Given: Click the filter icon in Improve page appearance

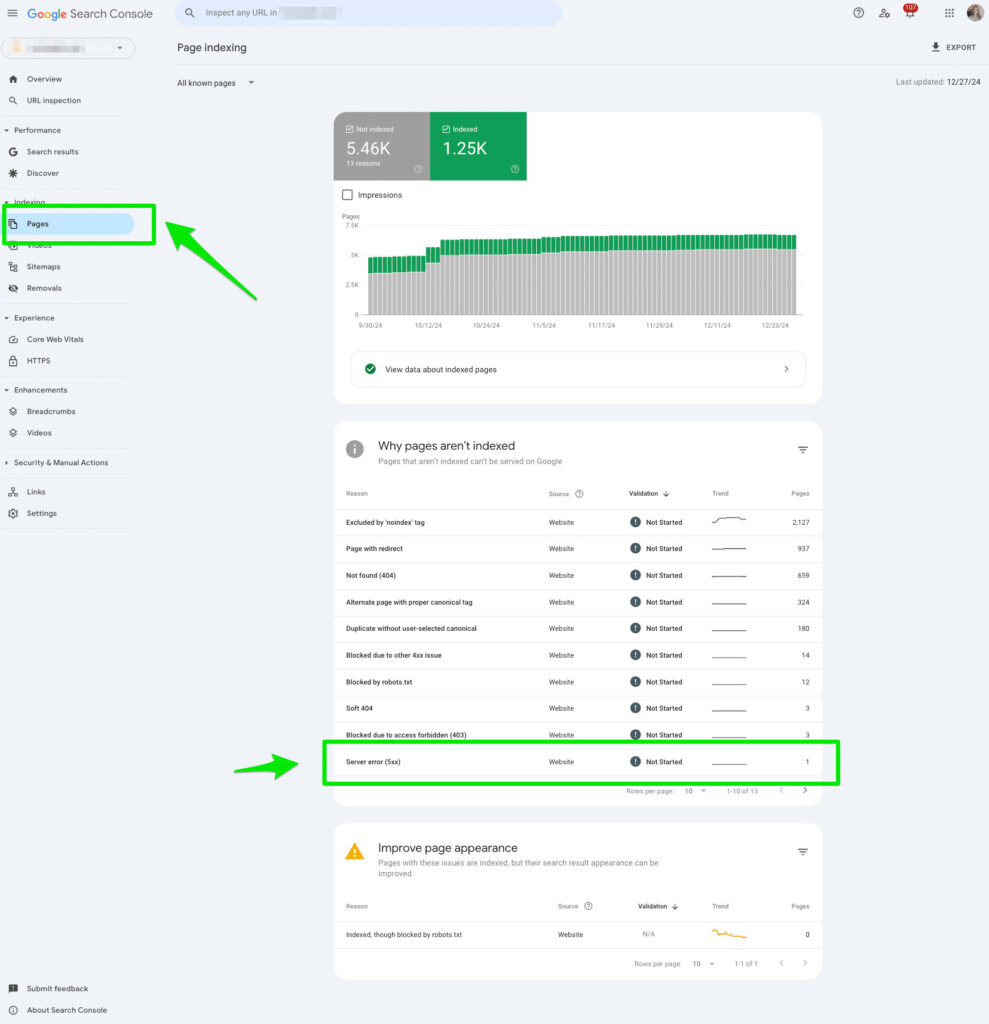Looking at the screenshot, I should [x=802, y=852].
